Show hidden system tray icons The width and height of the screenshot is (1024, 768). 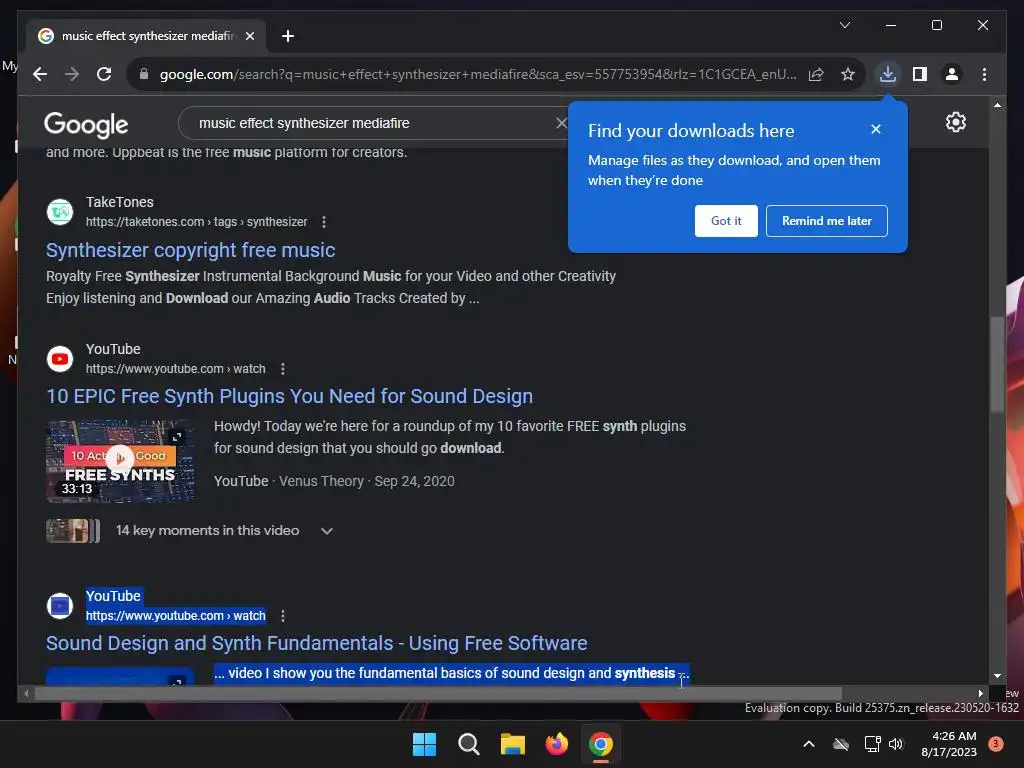coord(808,744)
